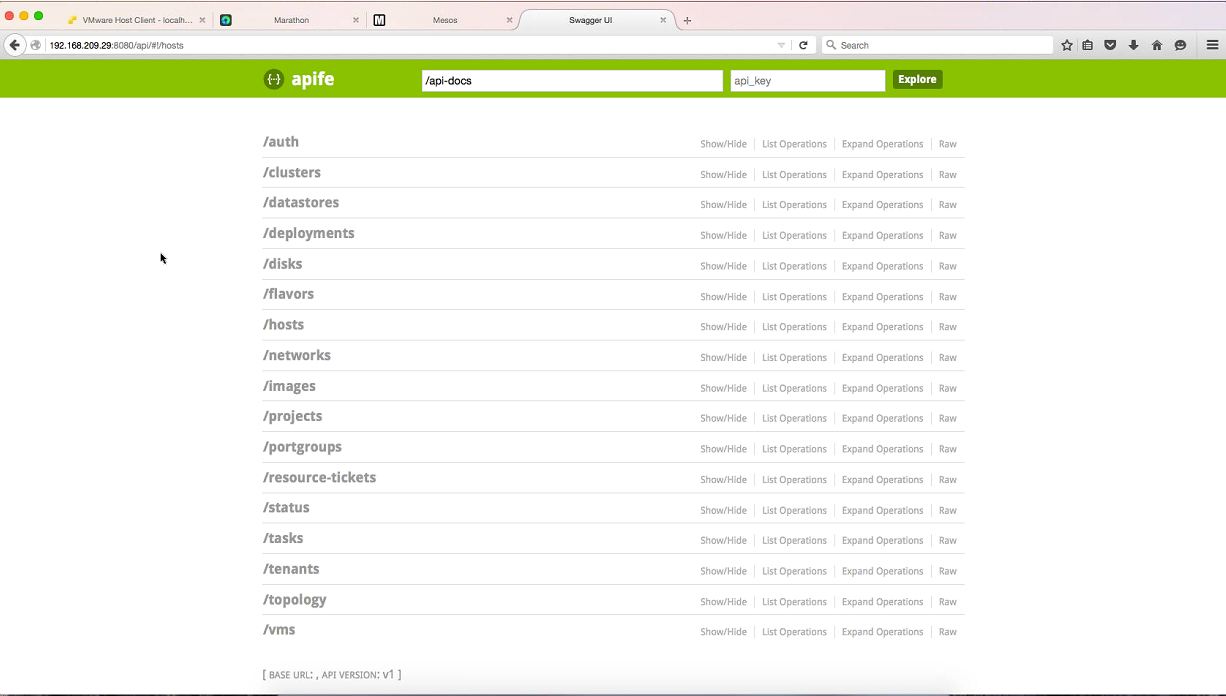Open Raw link for /tenants
This screenshot has height=696, width=1226.
pyautogui.click(x=947, y=571)
